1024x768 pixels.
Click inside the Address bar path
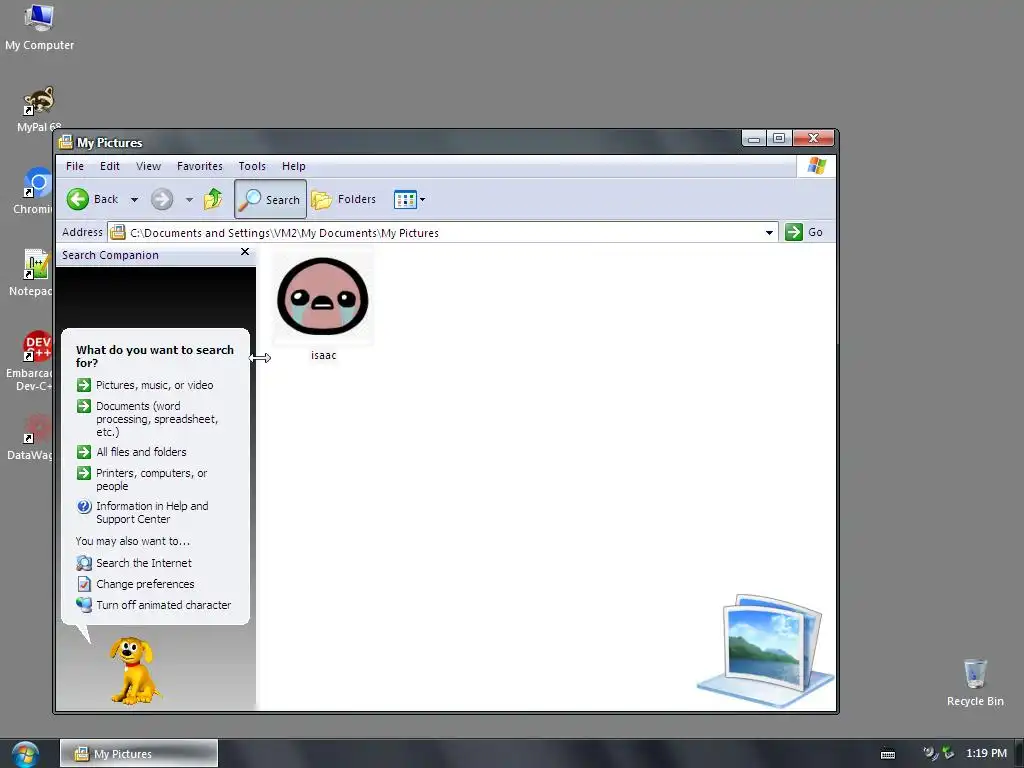coord(444,232)
